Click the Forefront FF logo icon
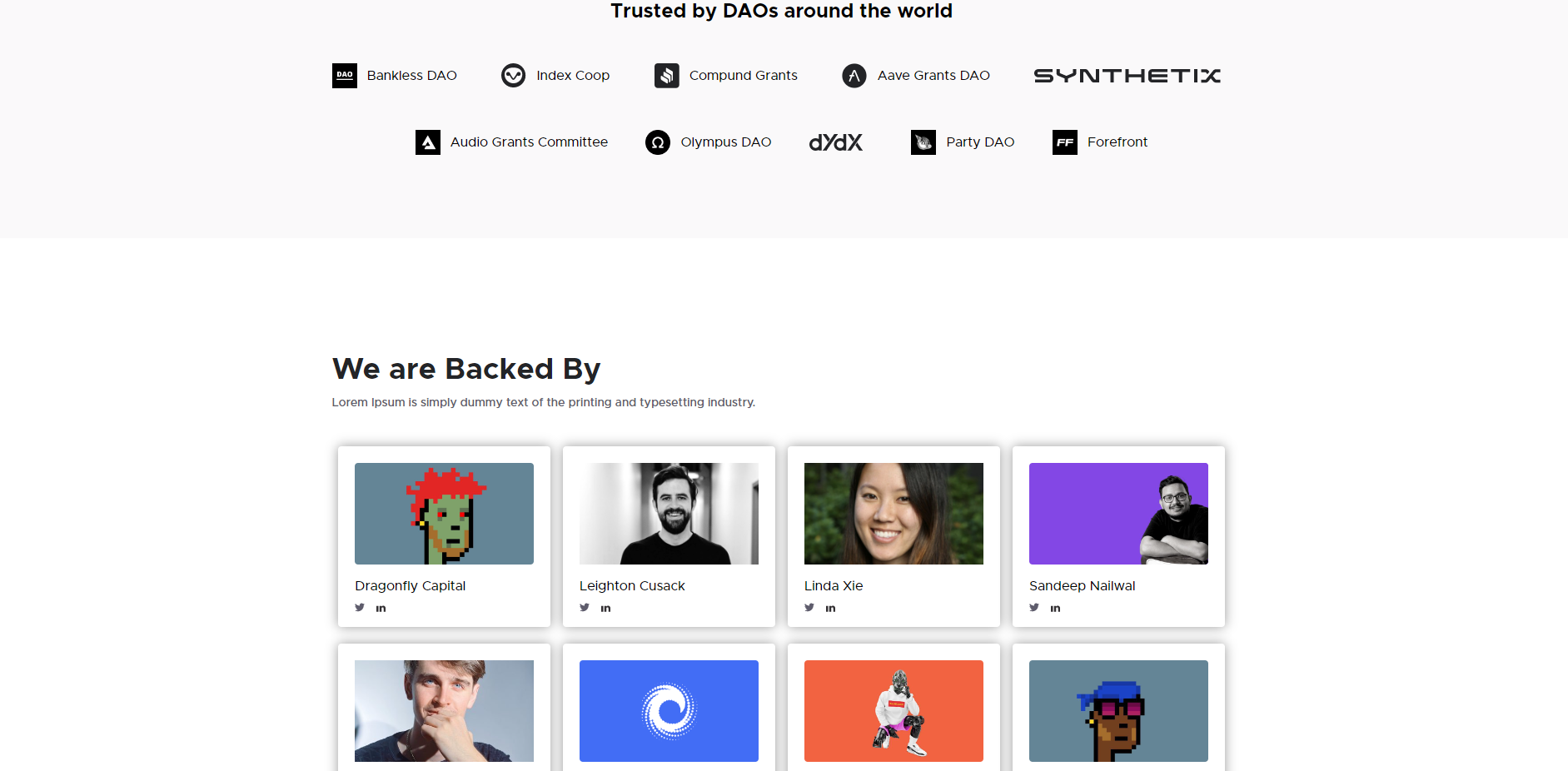Screen dimensions: 1568x771 pyautogui.click(x=1065, y=142)
